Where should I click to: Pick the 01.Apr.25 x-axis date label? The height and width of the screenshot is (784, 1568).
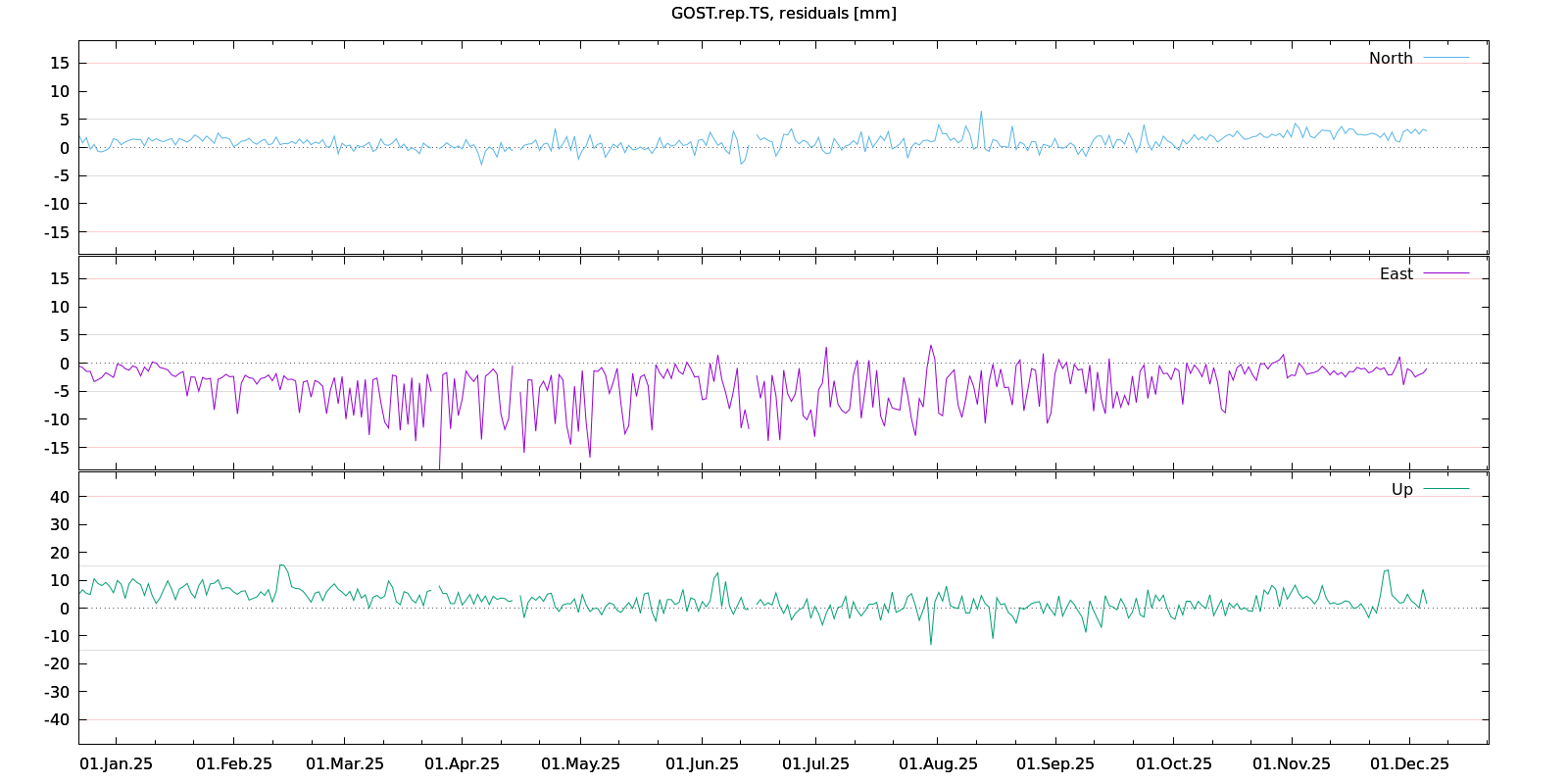pos(462,763)
